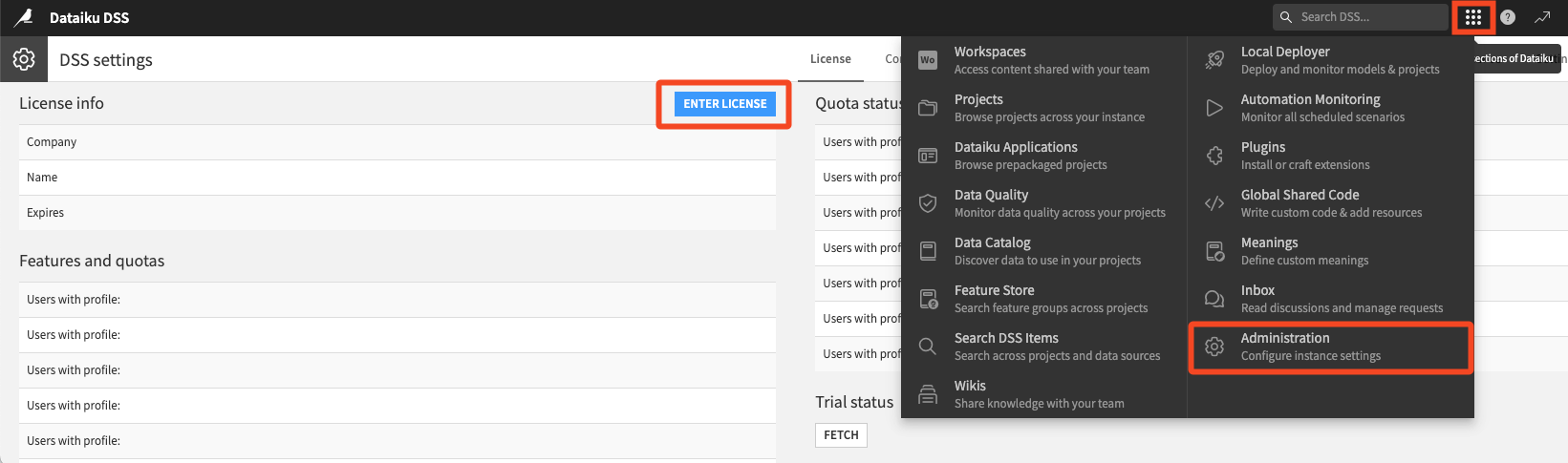Switch to the License tab
This screenshot has height=463, width=1568.
(830, 59)
